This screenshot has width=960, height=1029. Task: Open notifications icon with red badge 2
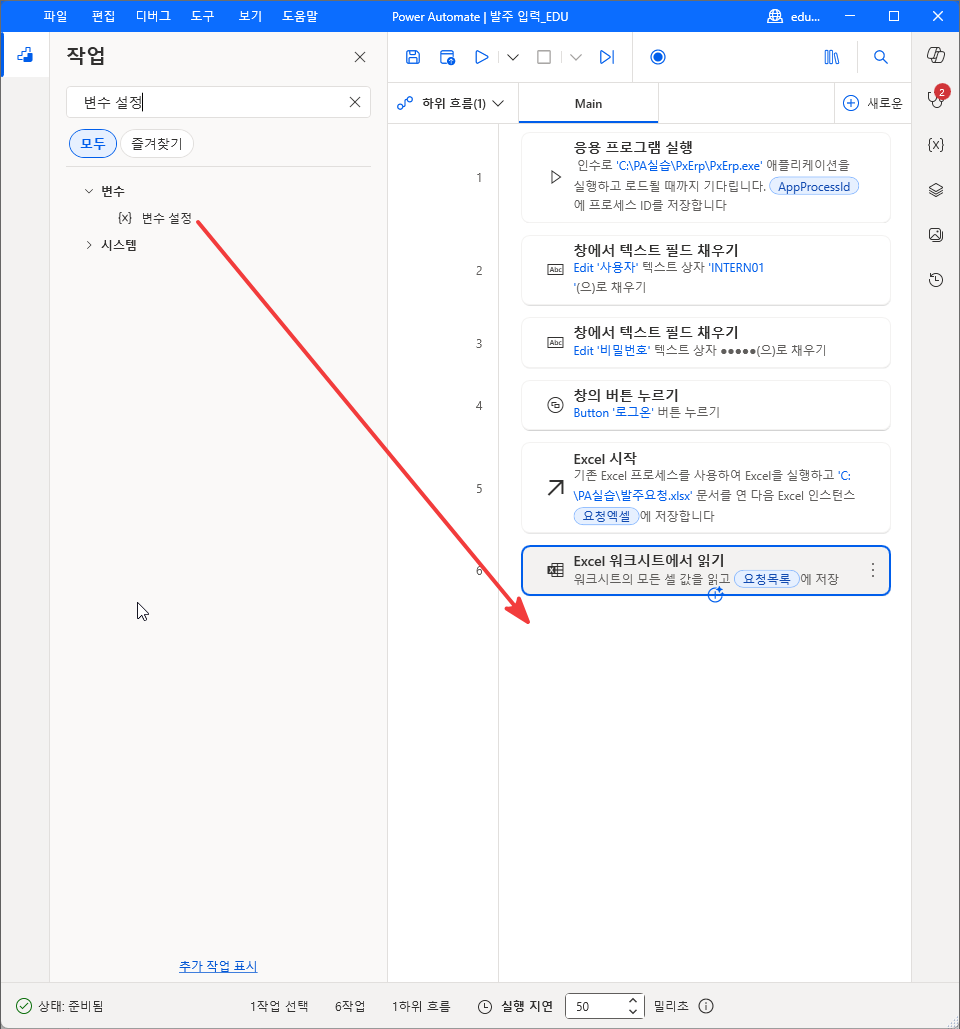936,98
